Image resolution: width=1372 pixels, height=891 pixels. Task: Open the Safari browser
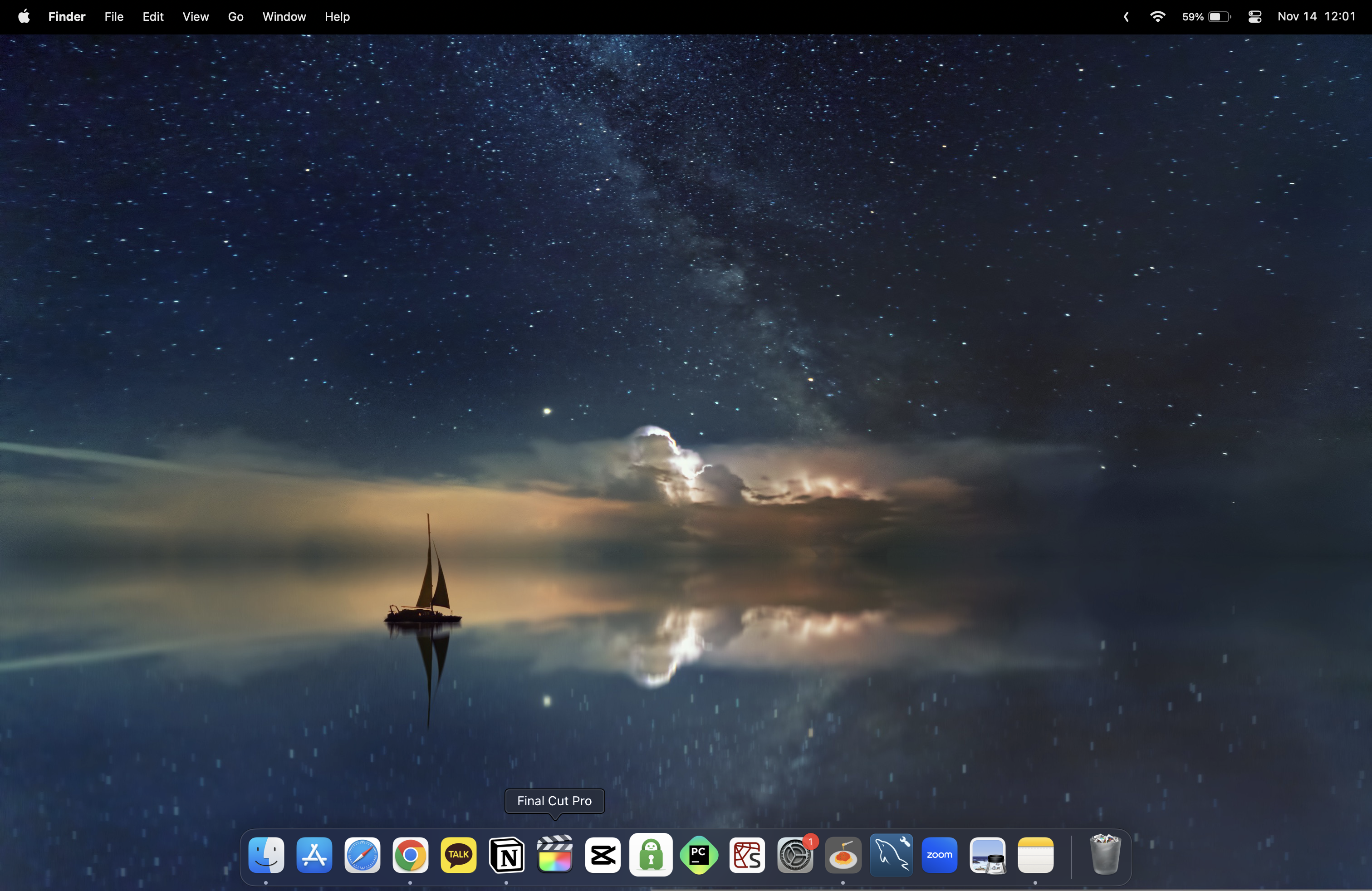point(362,855)
